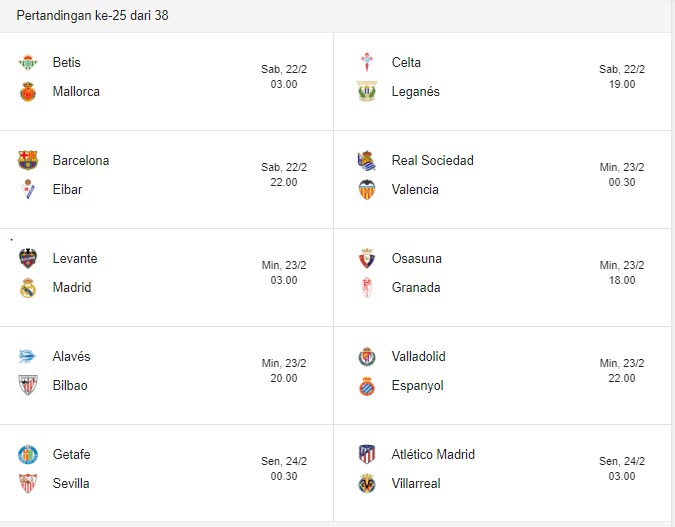Click the Real Madrid crest icon
This screenshot has width=675, height=527.
point(27,288)
